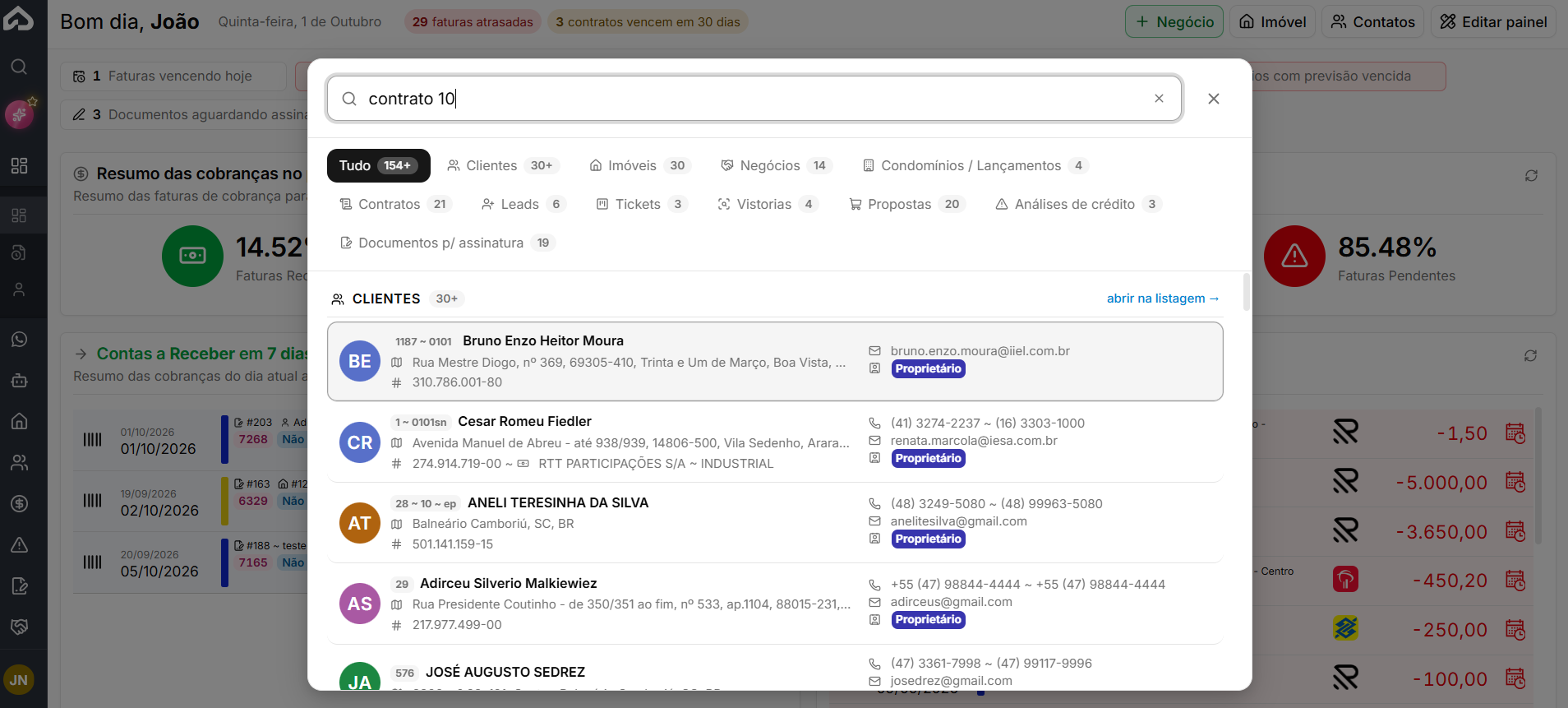Open the robot automation icon in the sidebar
This screenshot has height=708, width=1568.
click(x=19, y=381)
